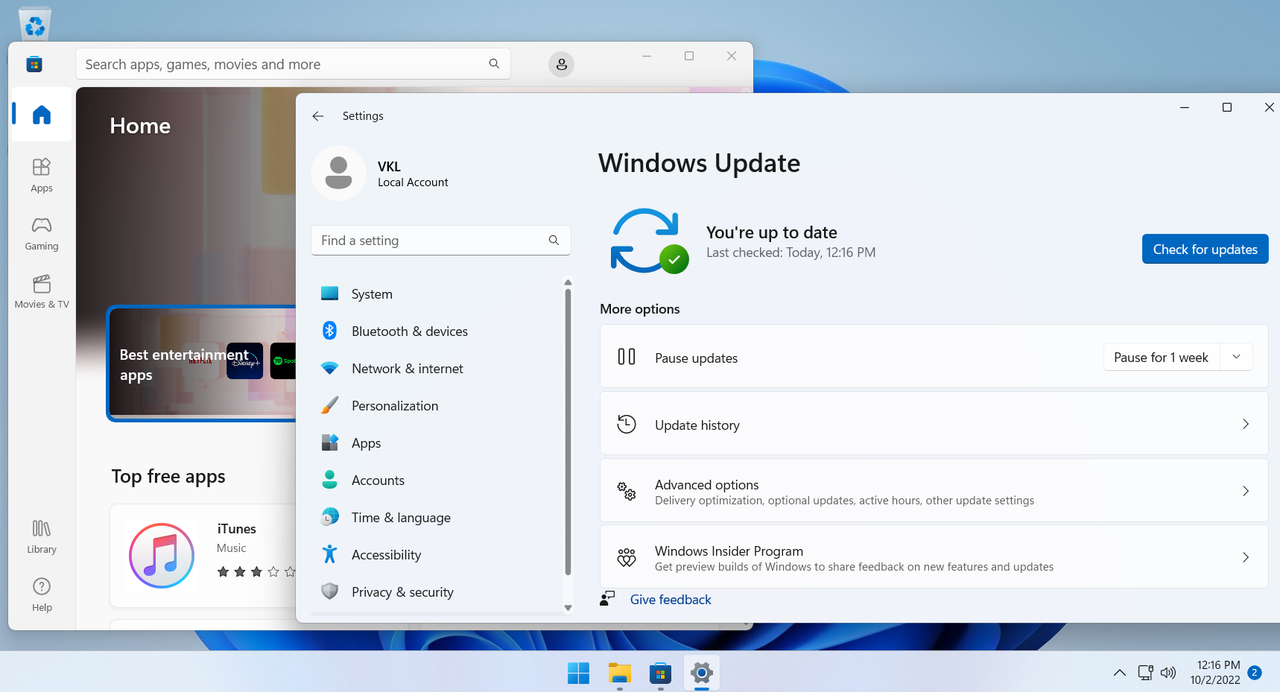1280x692 pixels.
Task: Select Bluetooth & devices in Settings
Action: click(437, 331)
